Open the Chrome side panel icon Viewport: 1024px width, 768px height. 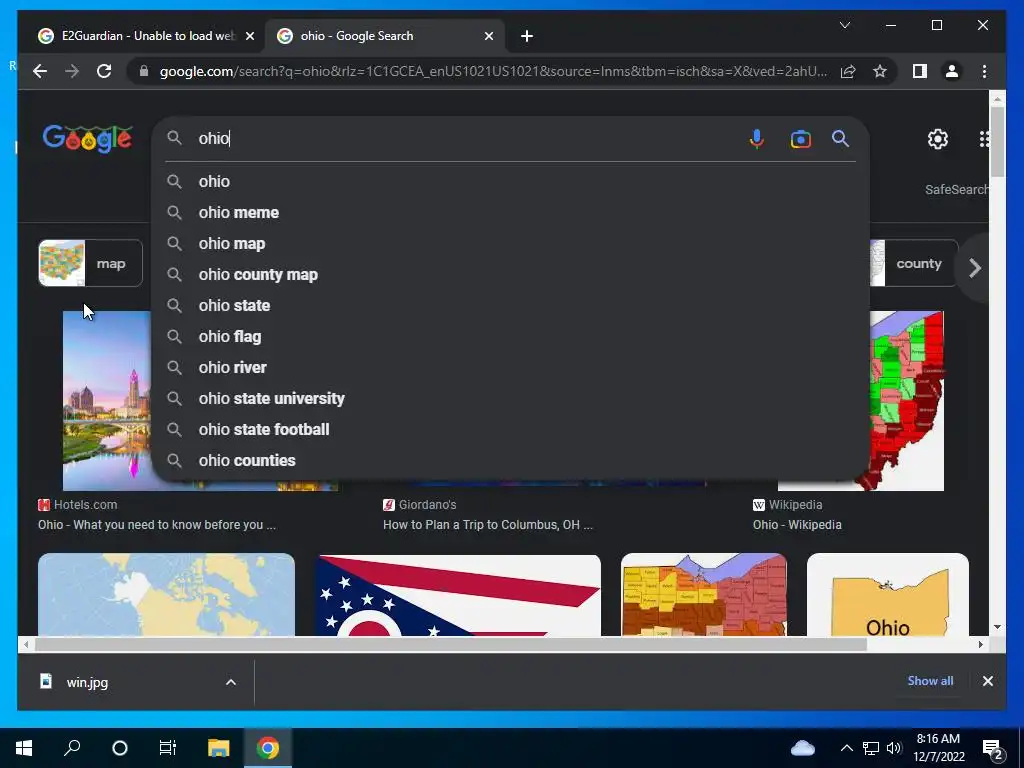coord(920,71)
